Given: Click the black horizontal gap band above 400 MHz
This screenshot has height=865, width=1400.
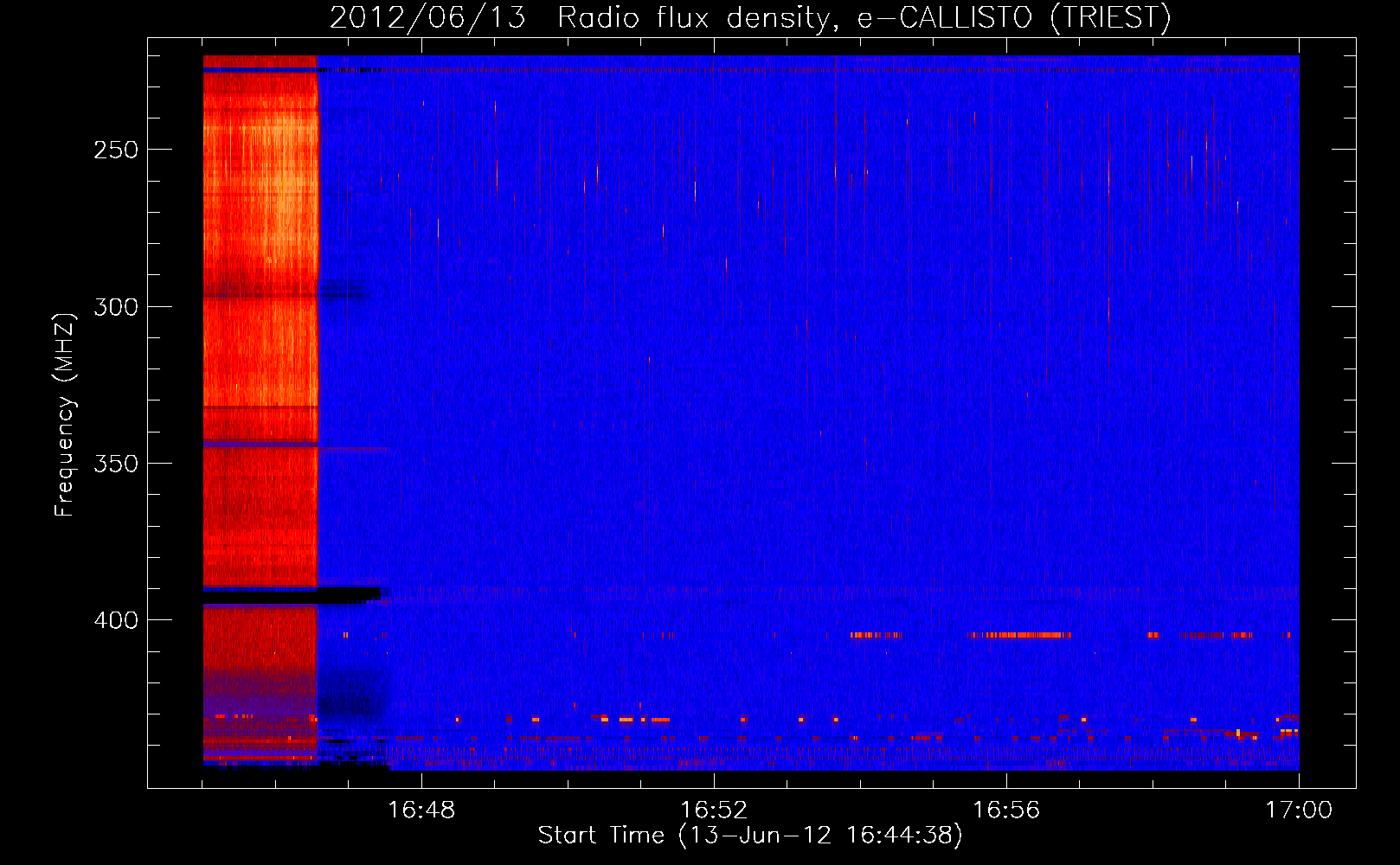Looking at the screenshot, I should (292, 595).
